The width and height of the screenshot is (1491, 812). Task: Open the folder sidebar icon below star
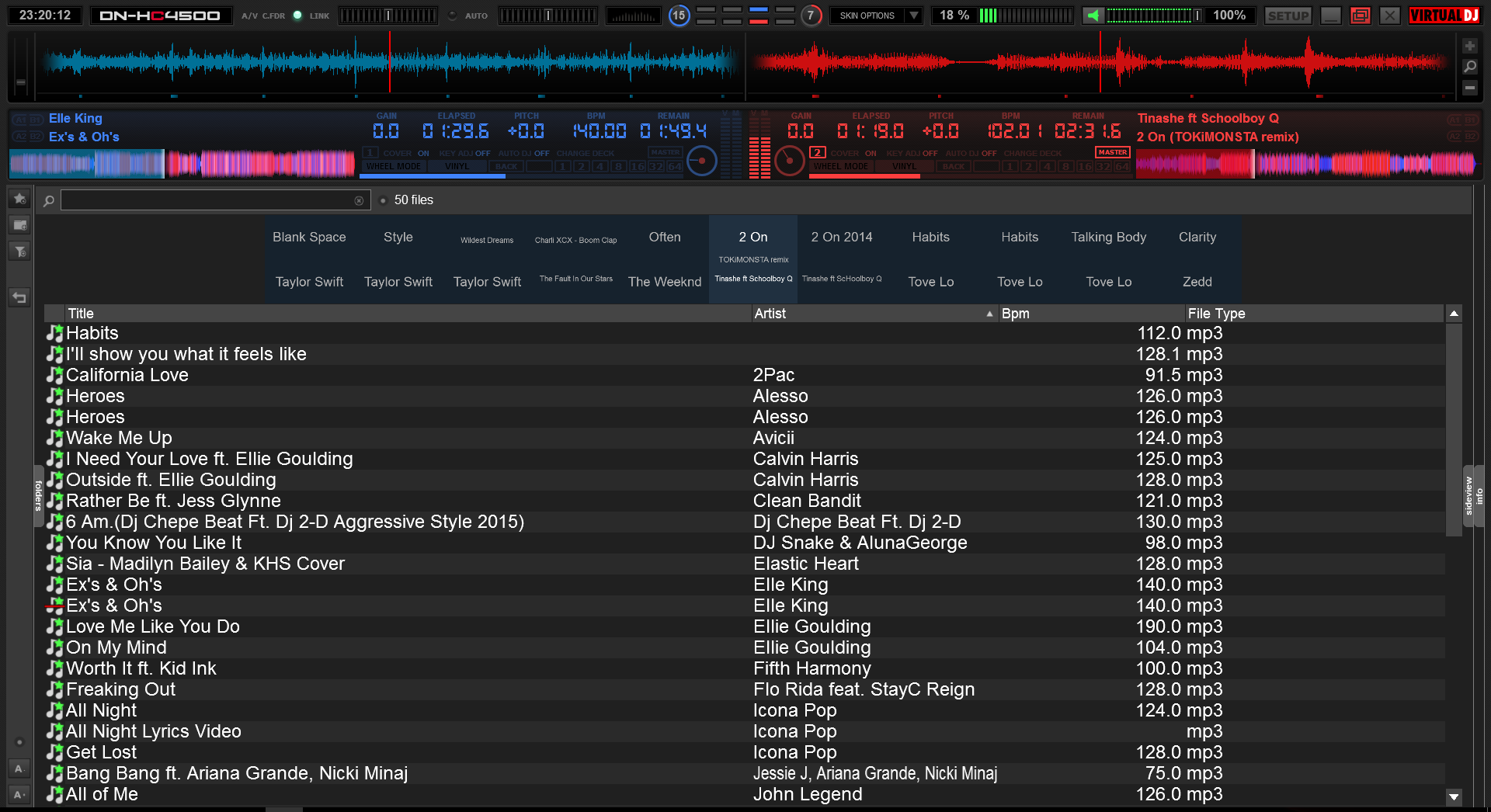pyautogui.click(x=19, y=225)
